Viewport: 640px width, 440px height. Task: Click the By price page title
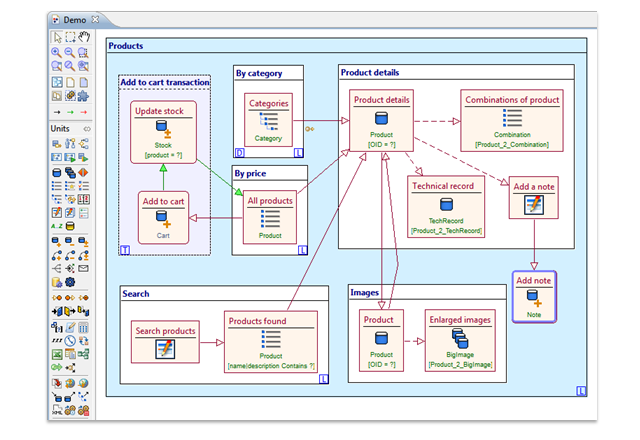[250, 173]
